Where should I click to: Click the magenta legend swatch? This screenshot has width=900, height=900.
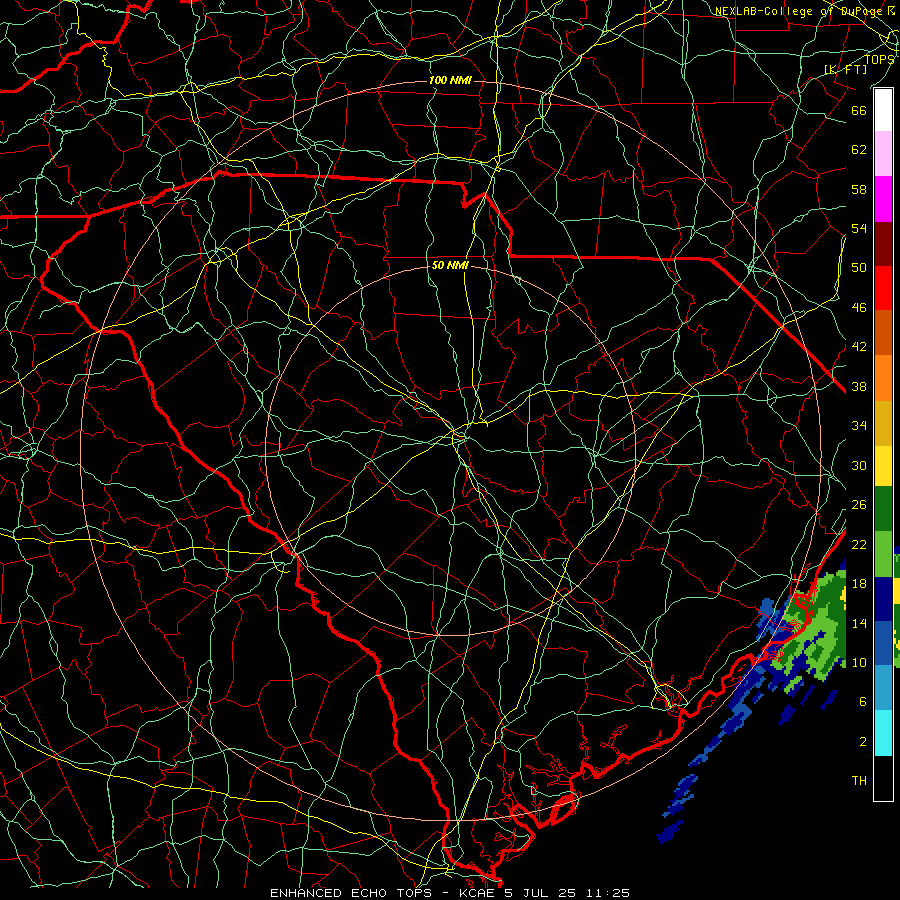point(883,199)
